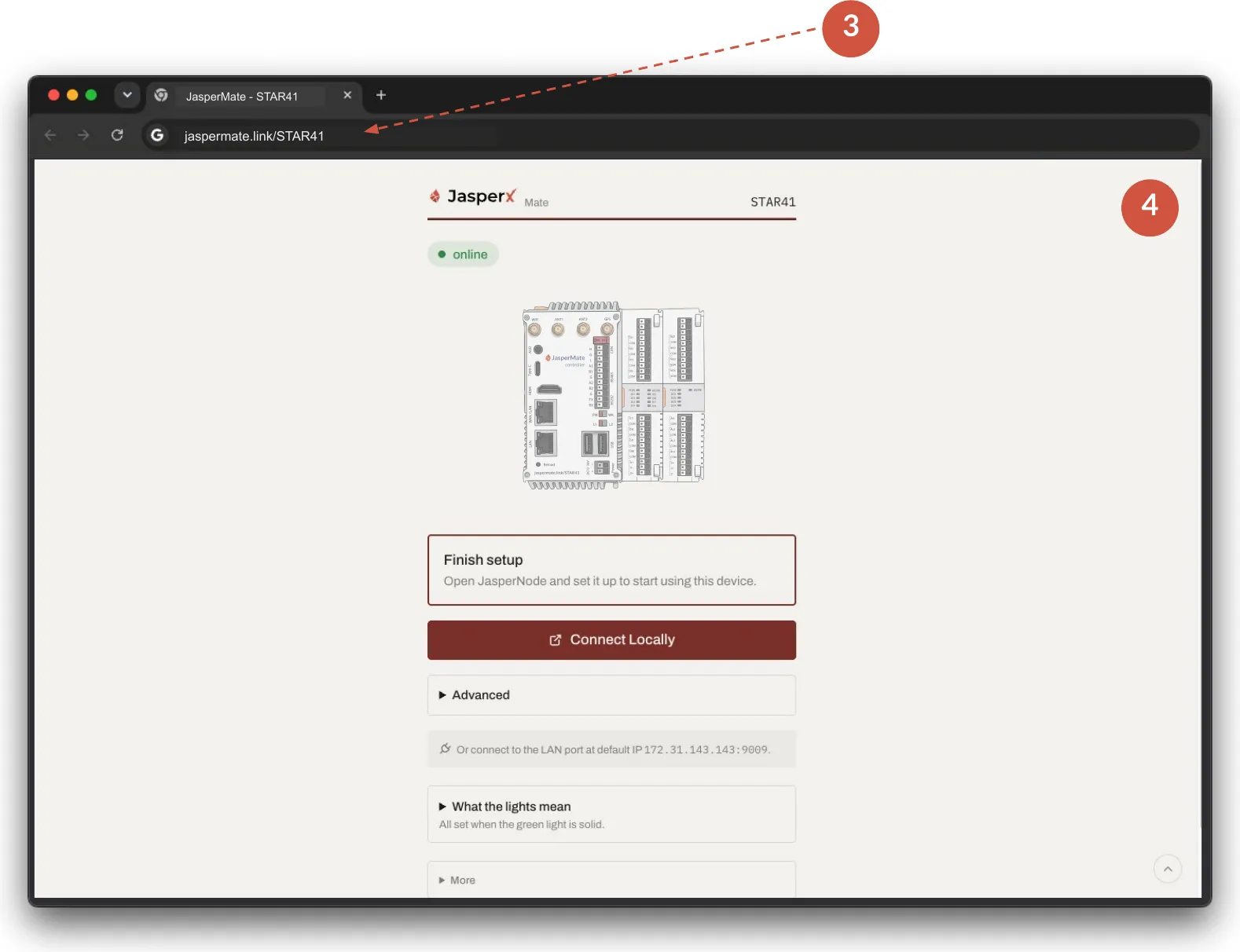
Task: Click the Google icon in the address bar
Action: tap(157, 135)
